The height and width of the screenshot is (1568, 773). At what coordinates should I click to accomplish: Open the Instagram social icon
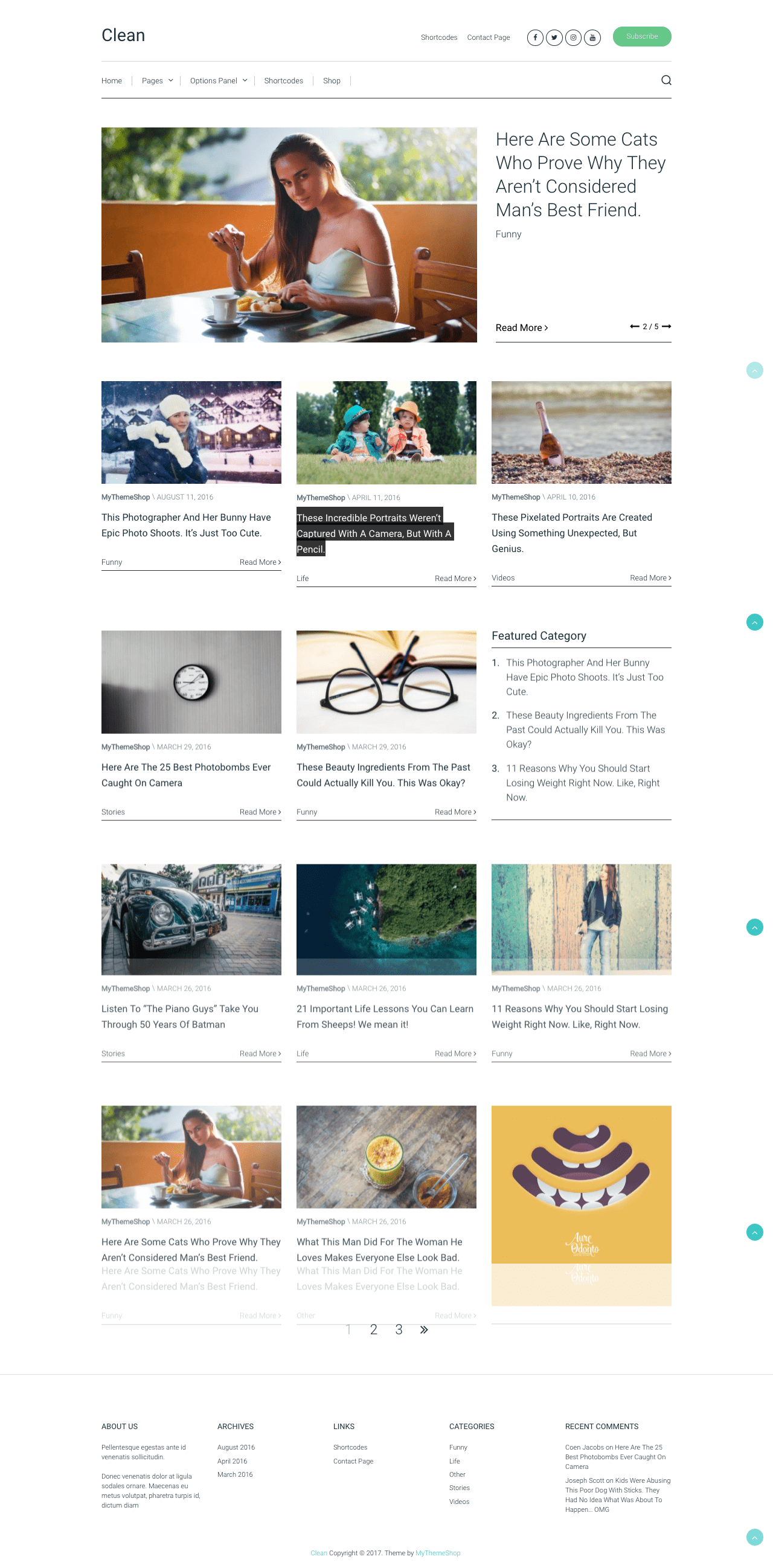pos(573,37)
